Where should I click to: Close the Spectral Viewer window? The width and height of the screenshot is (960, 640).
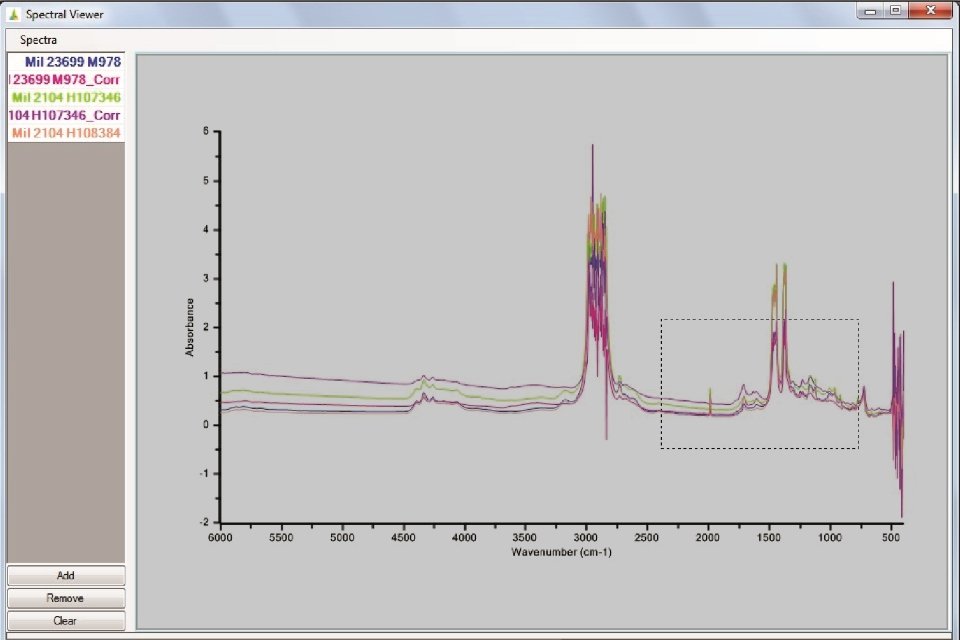click(930, 11)
